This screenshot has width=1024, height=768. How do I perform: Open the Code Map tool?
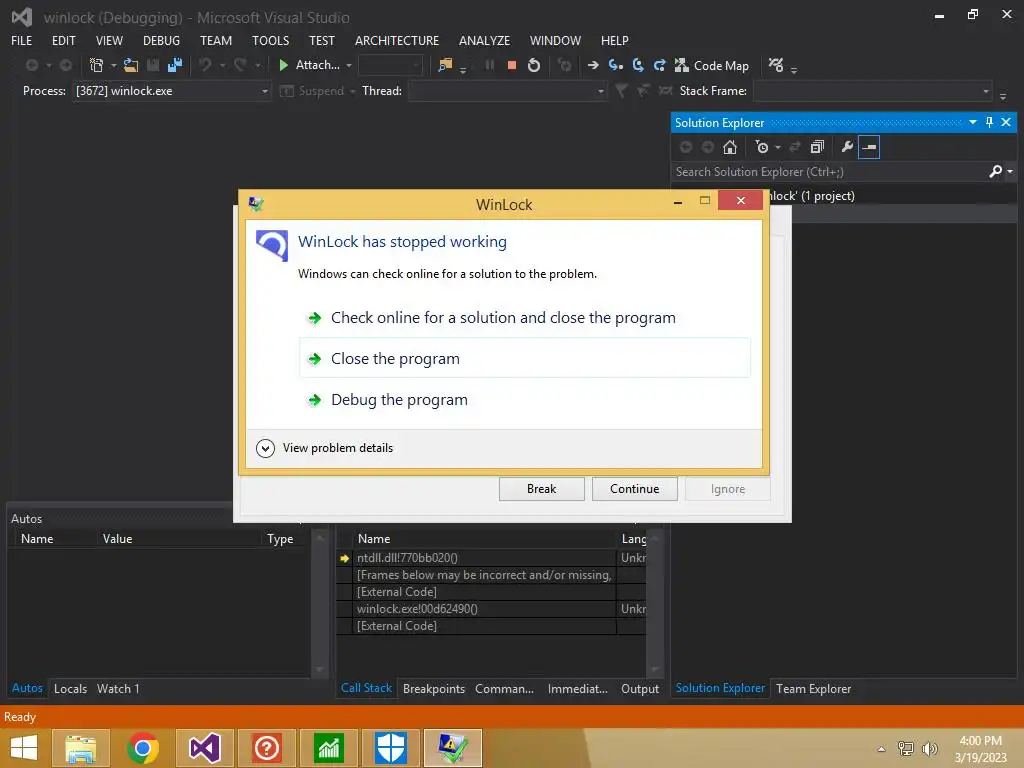pos(712,65)
